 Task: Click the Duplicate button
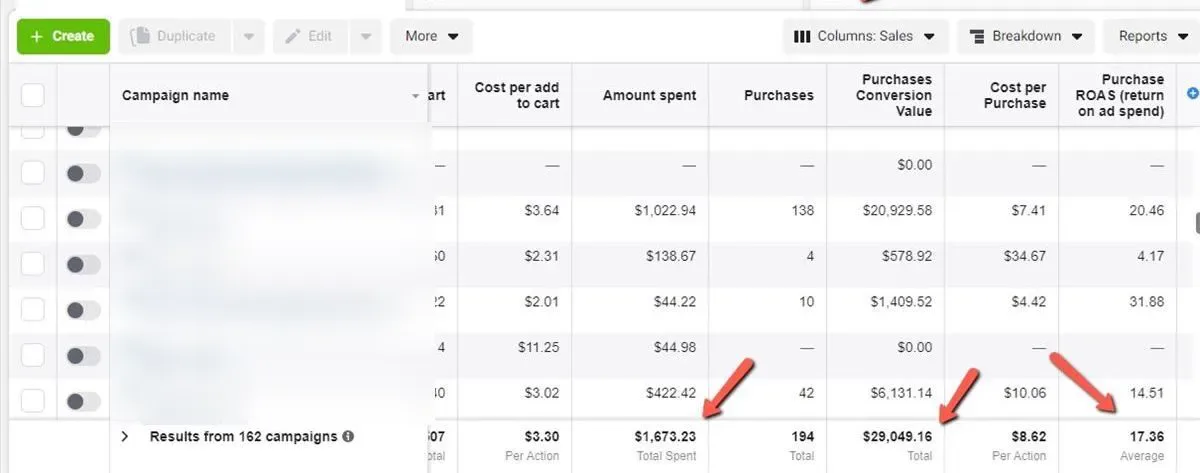175,36
